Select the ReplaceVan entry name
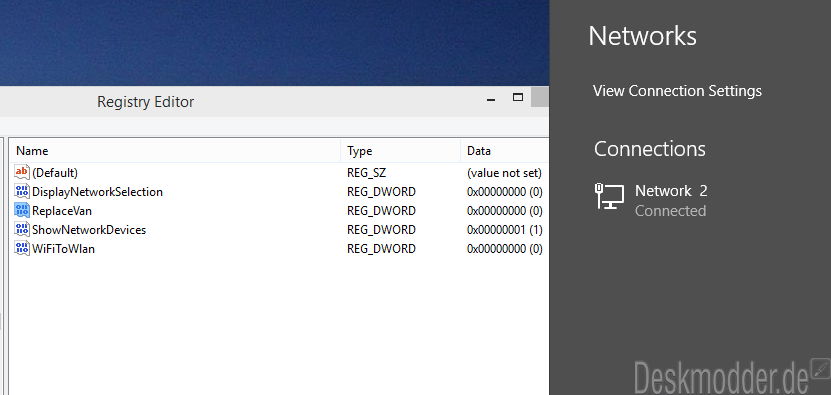The width and height of the screenshot is (831, 395). coord(62,211)
